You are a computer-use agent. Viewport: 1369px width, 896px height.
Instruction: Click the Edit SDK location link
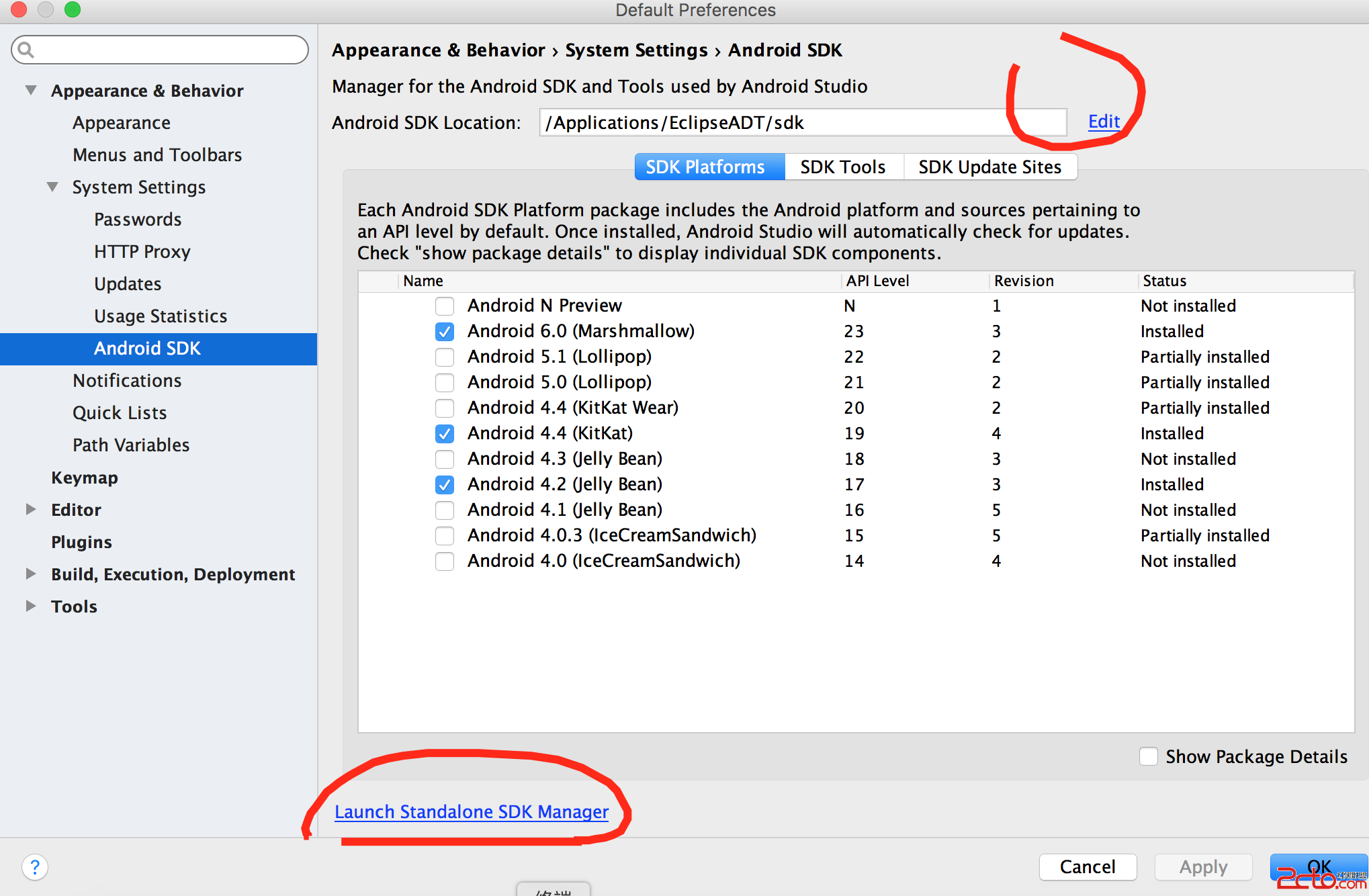(x=1104, y=122)
